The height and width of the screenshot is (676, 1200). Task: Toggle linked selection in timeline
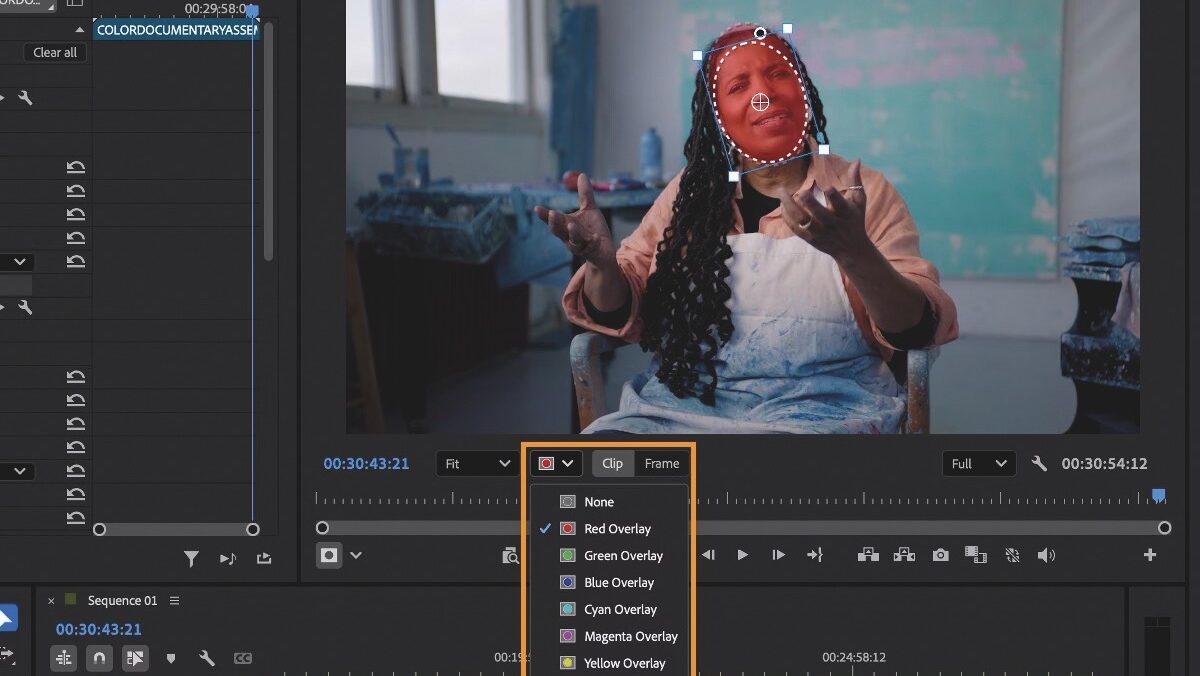click(134, 658)
